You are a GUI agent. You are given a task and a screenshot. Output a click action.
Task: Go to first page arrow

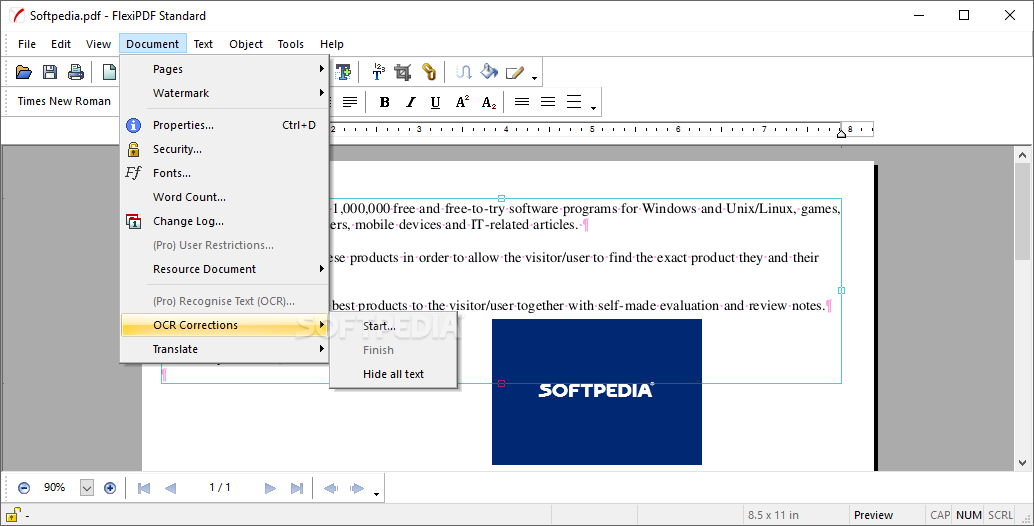[x=144, y=488]
